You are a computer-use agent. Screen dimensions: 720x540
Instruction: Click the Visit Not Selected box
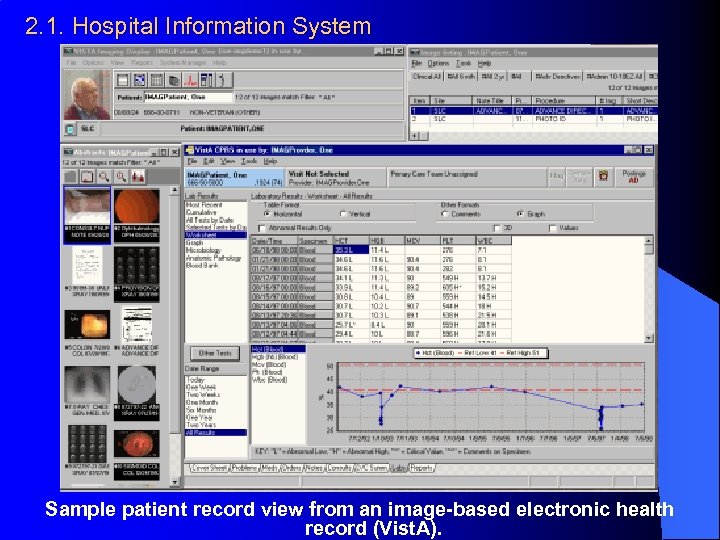pyautogui.click(x=336, y=178)
